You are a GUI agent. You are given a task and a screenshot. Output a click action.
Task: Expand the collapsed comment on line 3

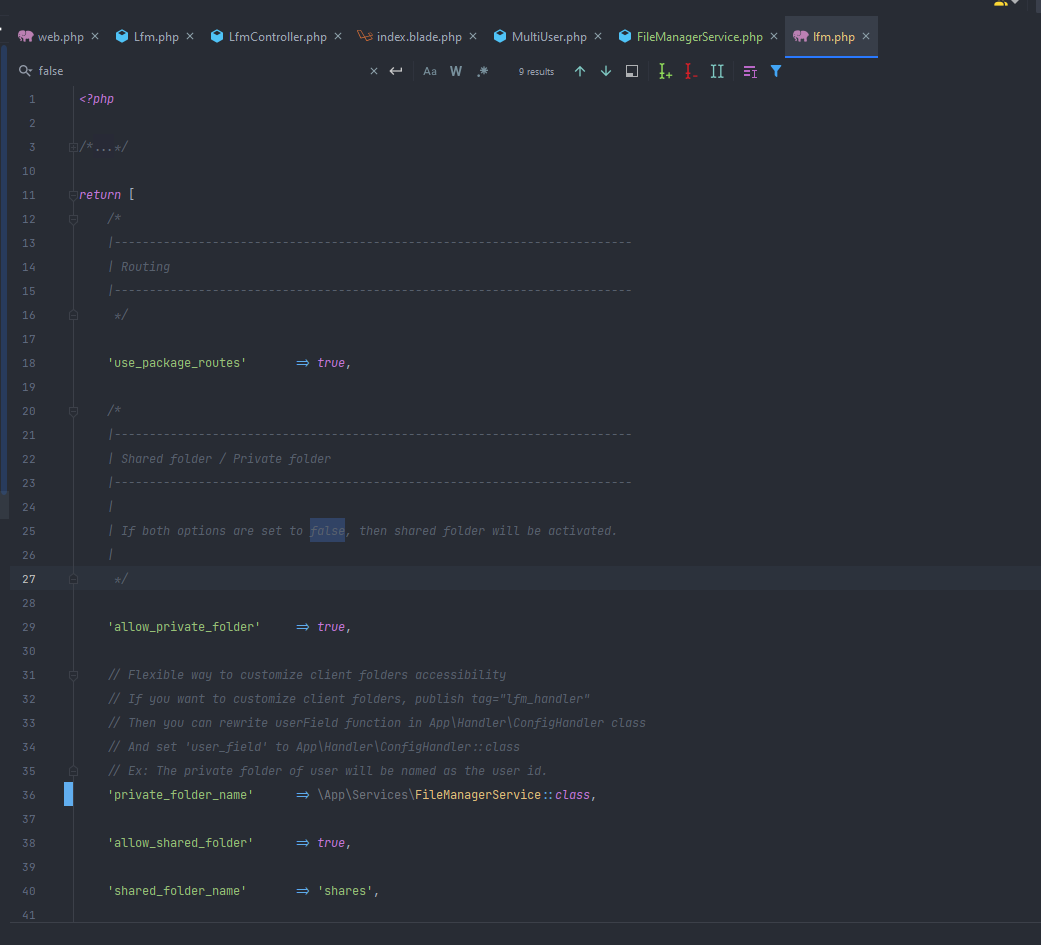[x=72, y=146]
